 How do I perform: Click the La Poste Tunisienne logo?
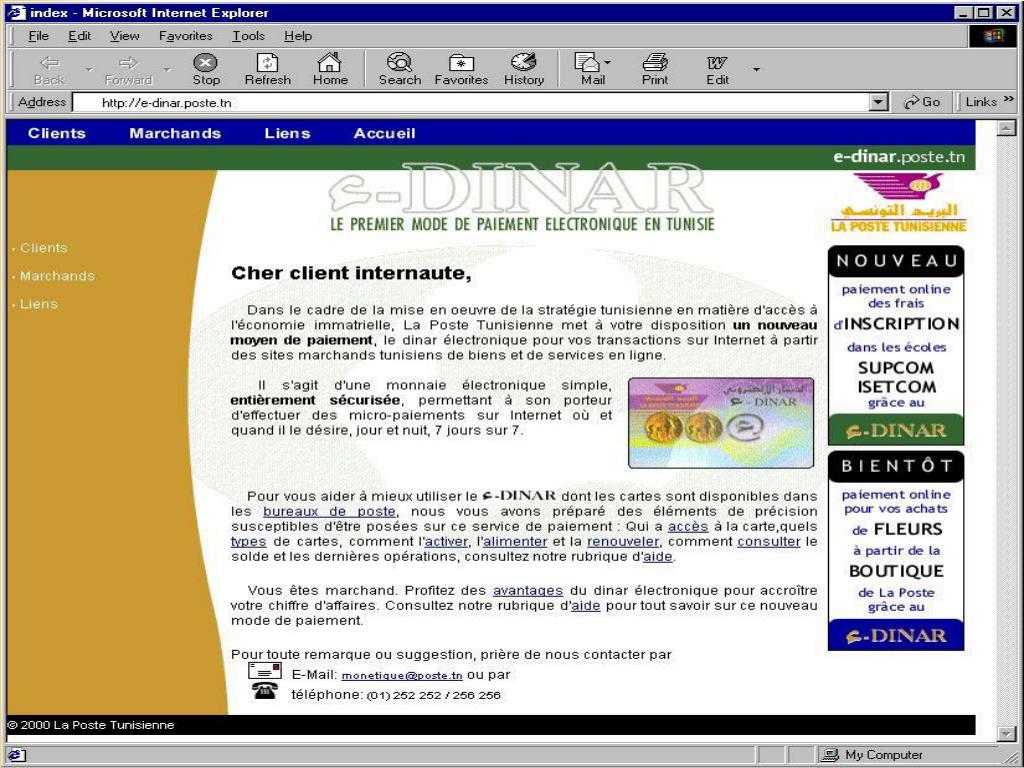(899, 203)
